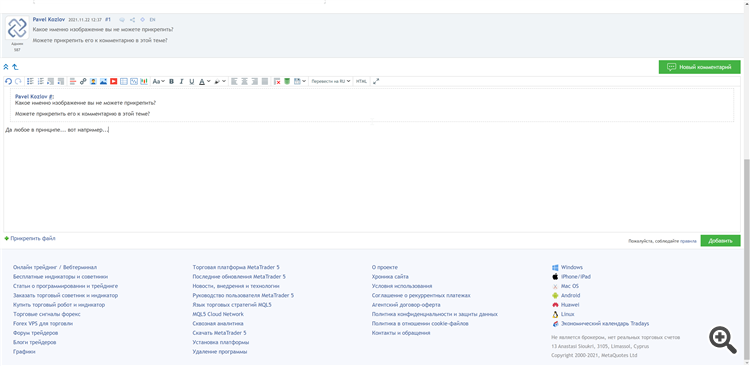Screen dimensions: 750x366
Task: Open the правила rules link
Action: point(688,241)
